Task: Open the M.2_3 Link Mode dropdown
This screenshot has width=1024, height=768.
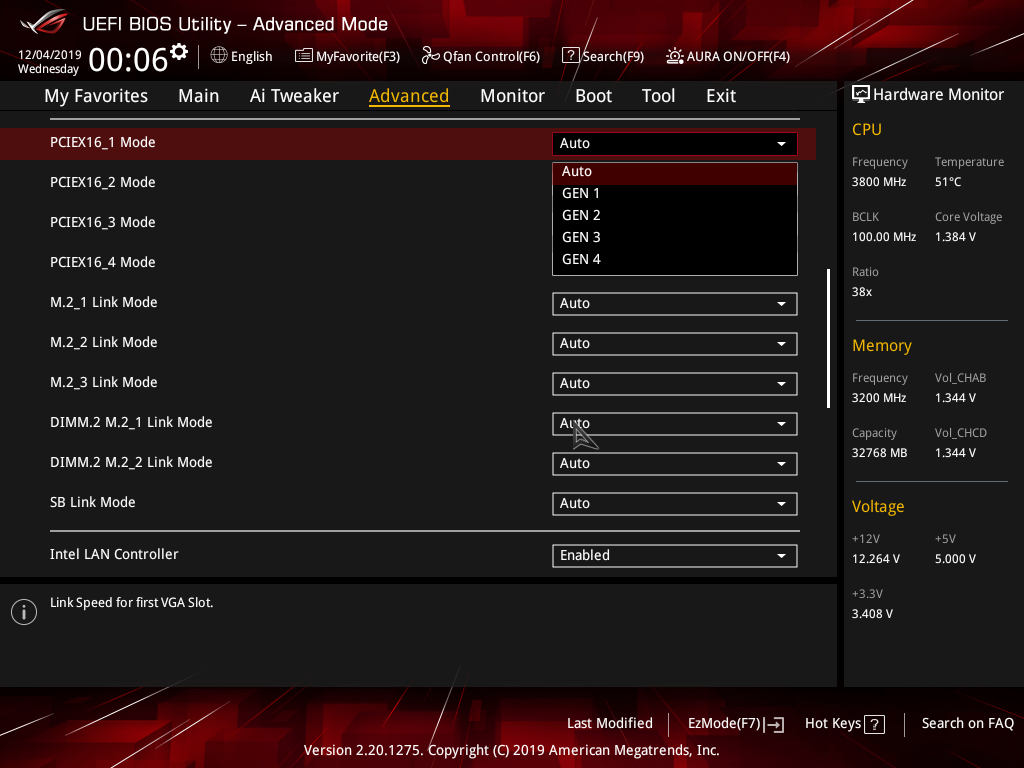Action: tap(675, 383)
